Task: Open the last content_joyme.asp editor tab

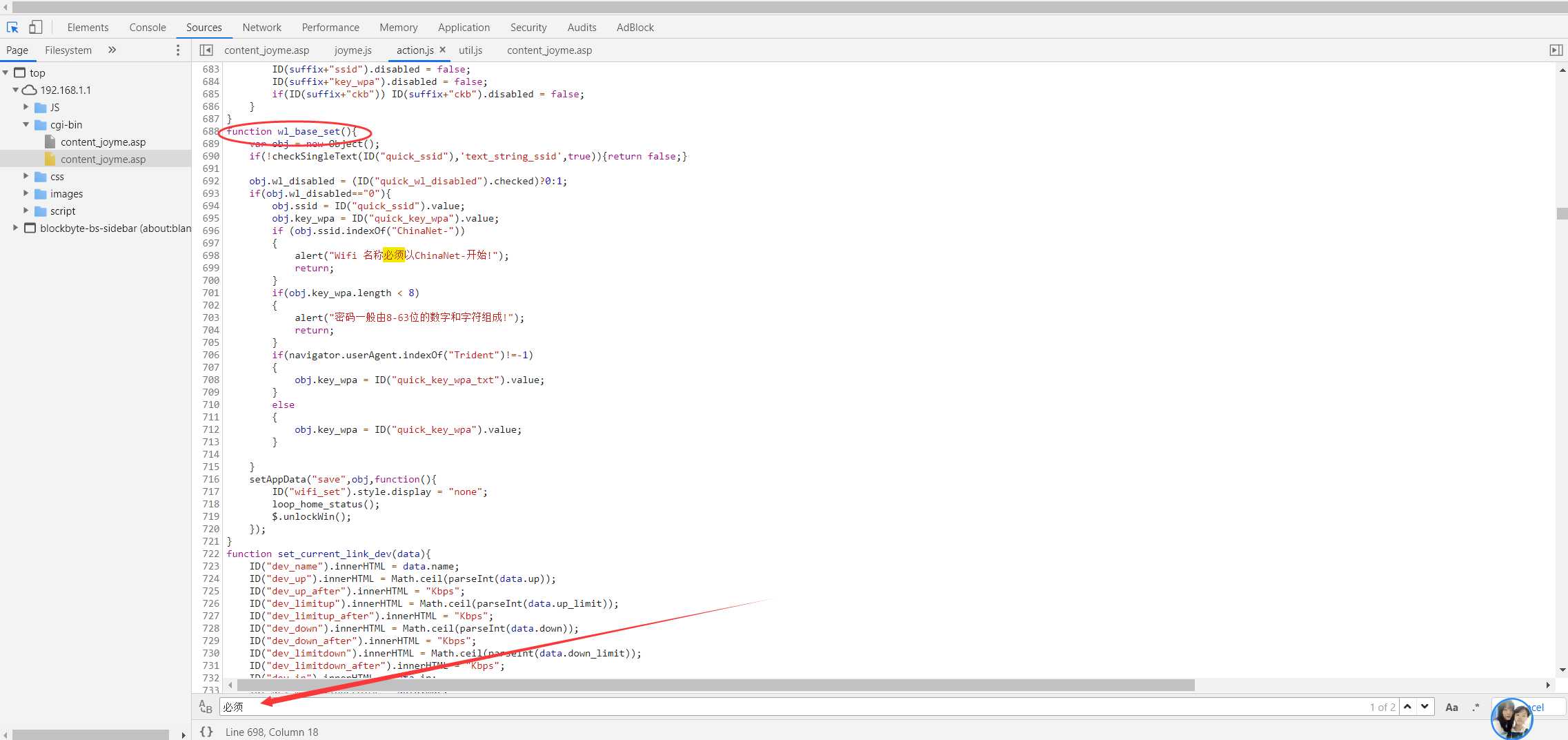Action: tap(550, 50)
